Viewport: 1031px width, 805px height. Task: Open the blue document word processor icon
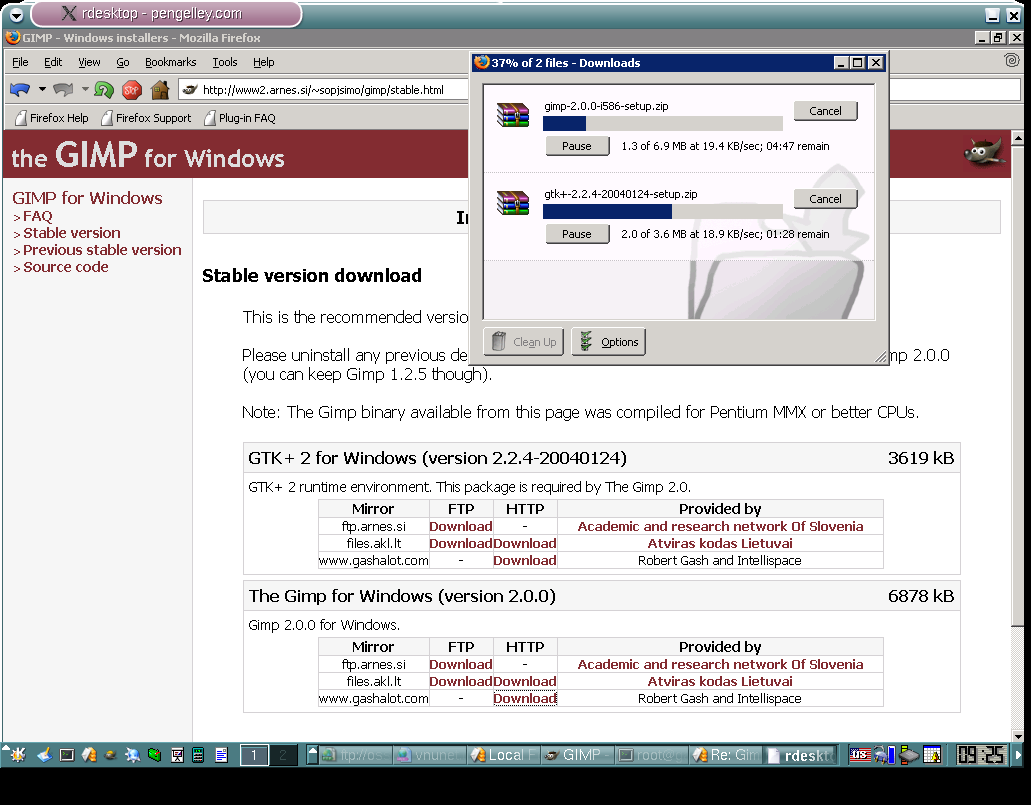[222, 755]
